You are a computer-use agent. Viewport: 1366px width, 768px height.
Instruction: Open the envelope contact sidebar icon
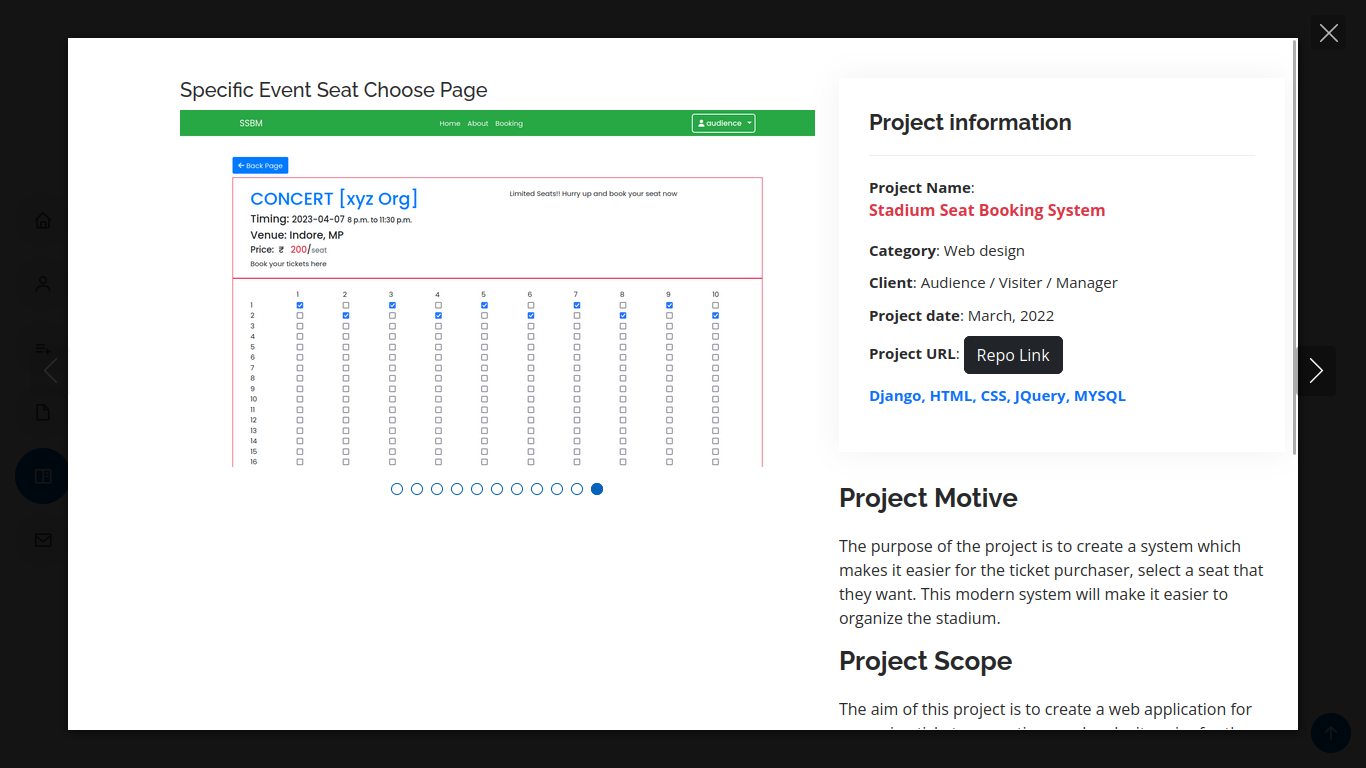point(43,540)
